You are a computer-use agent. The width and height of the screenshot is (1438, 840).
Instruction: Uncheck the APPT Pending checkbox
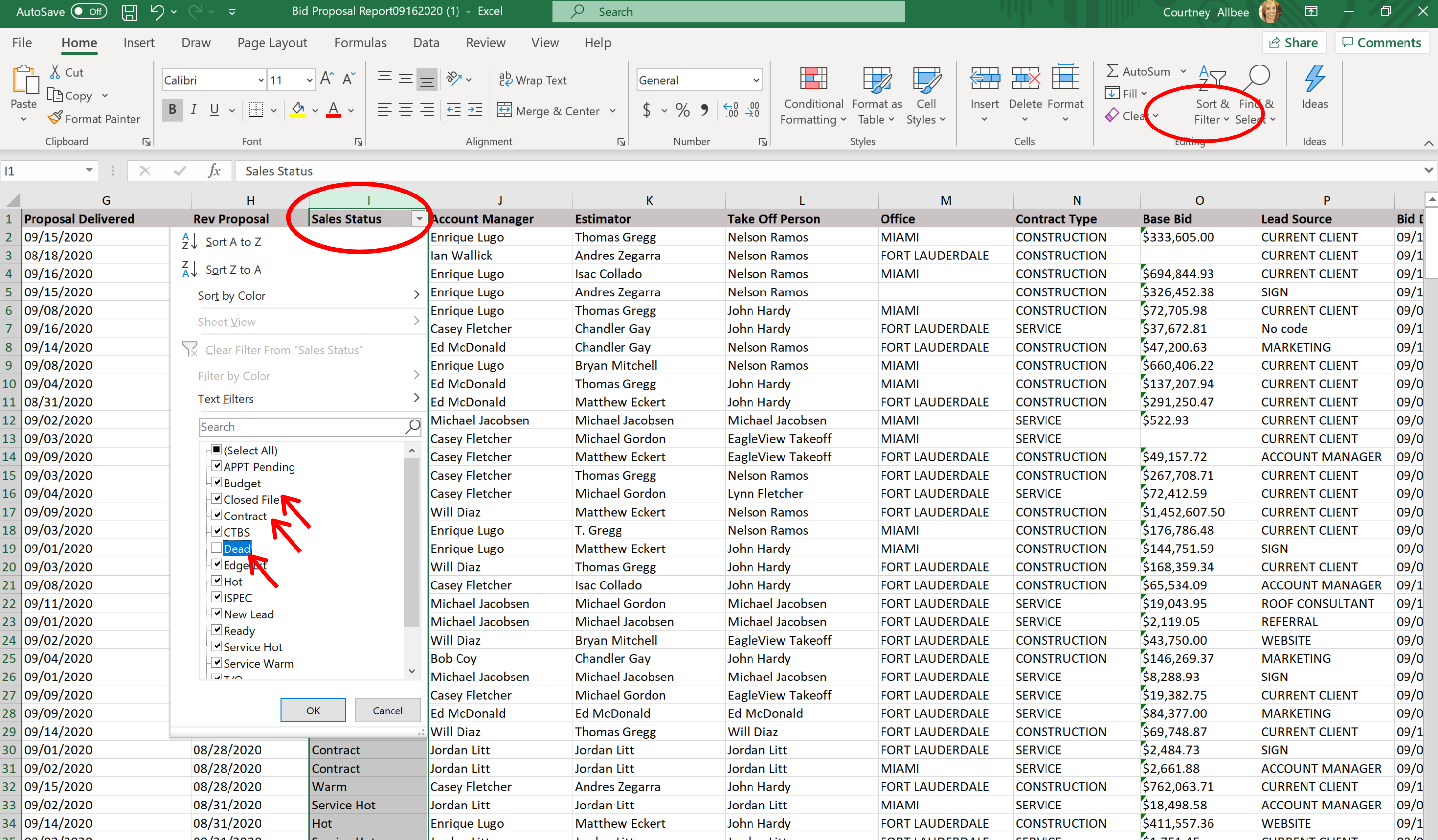pyautogui.click(x=216, y=466)
